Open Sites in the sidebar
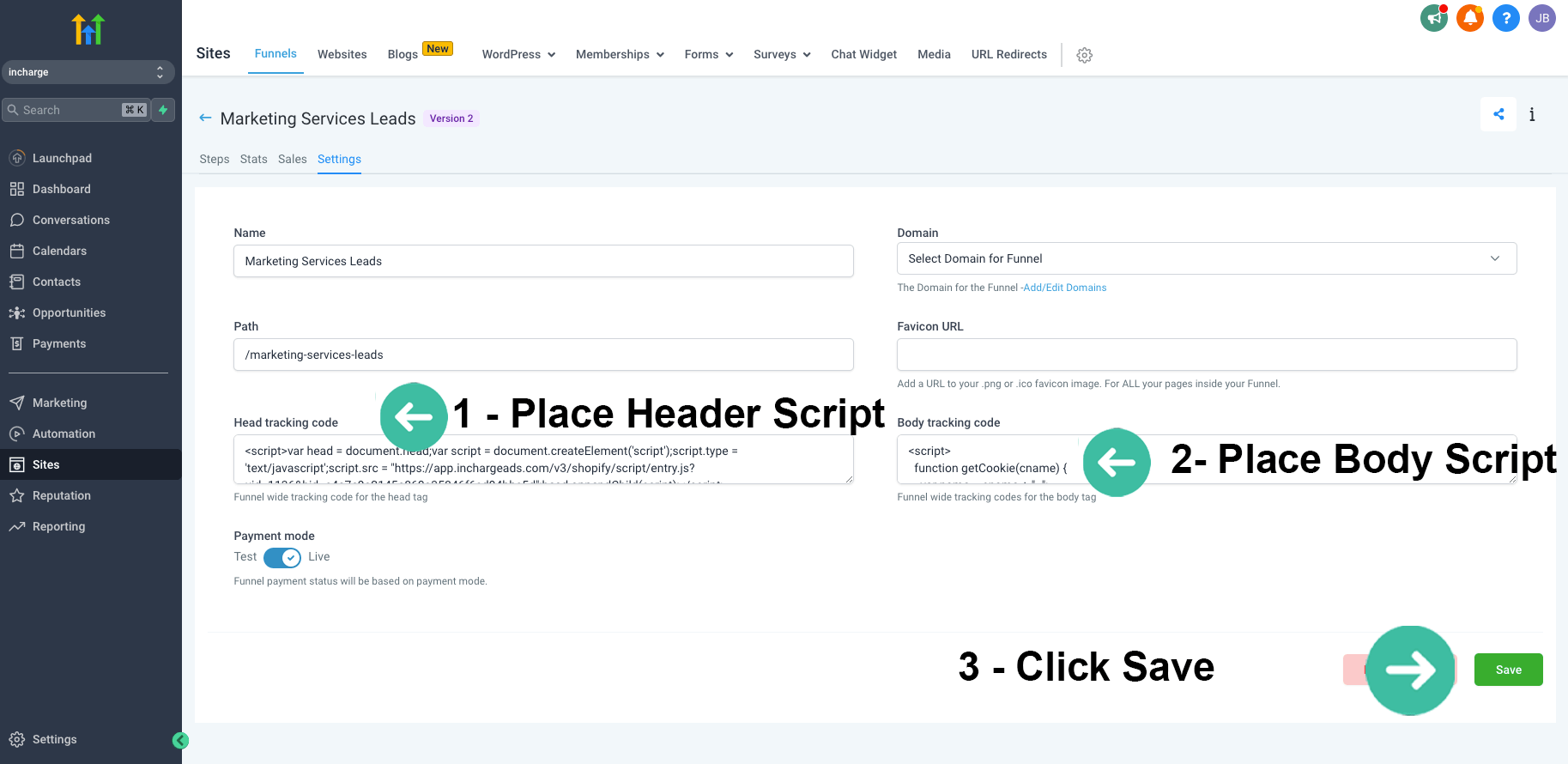 pos(91,464)
